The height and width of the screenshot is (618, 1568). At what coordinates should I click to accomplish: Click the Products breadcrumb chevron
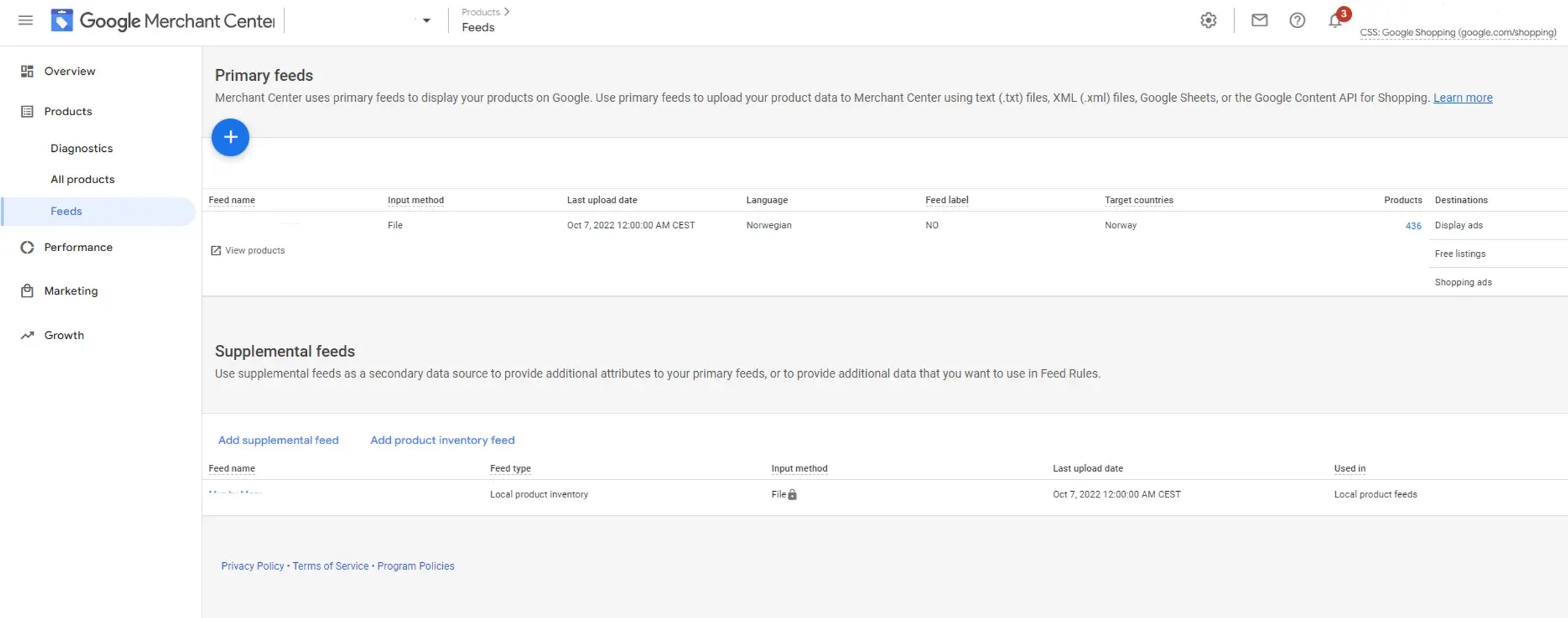tap(507, 12)
